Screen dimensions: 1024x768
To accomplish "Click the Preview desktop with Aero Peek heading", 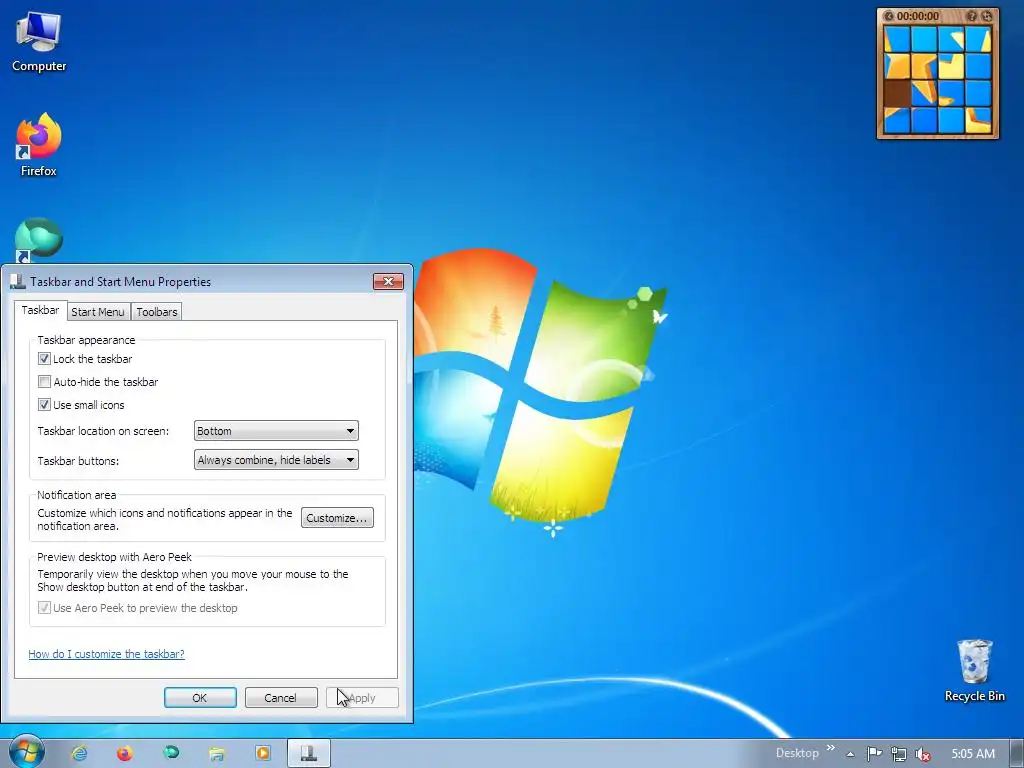I will [114, 557].
